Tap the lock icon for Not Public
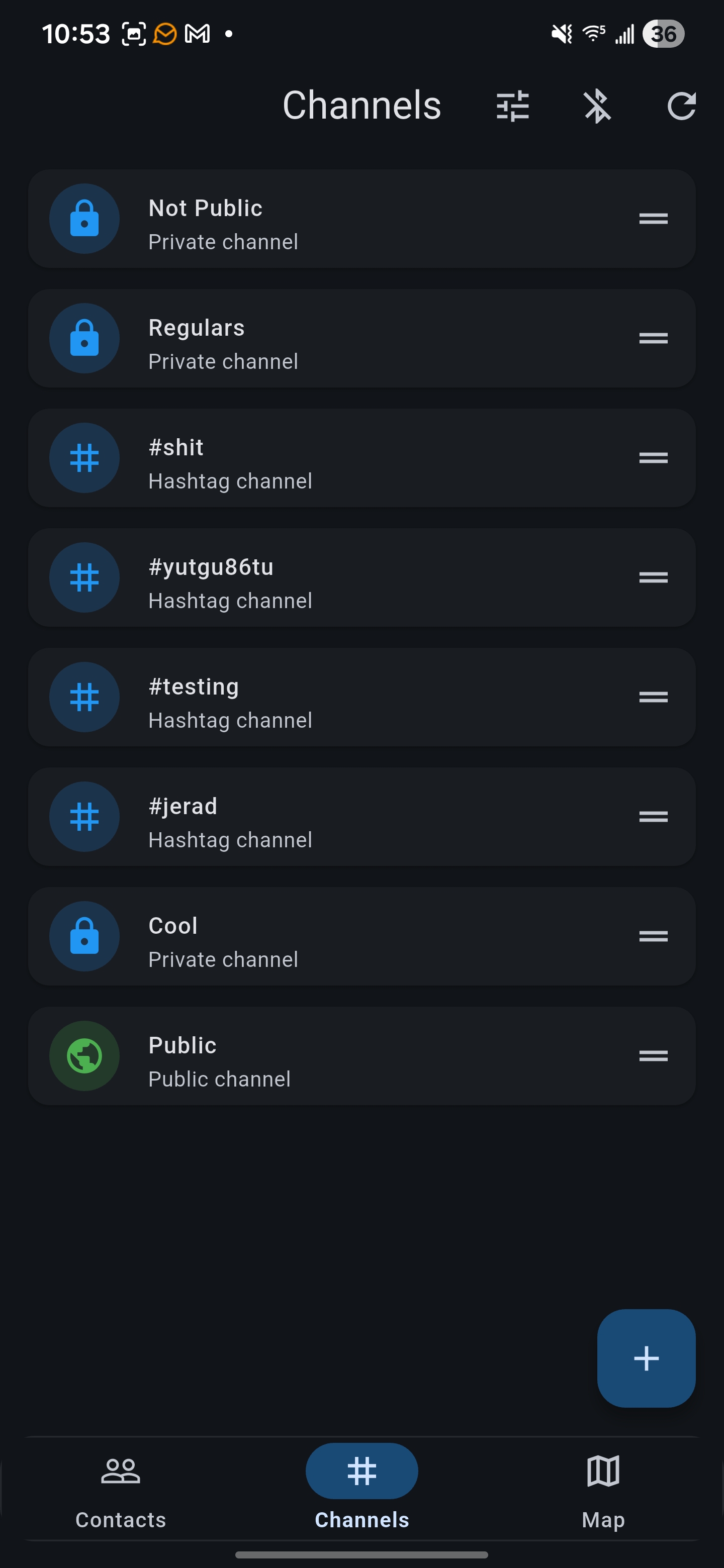This screenshot has width=724, height=1568. click(84, 219)
